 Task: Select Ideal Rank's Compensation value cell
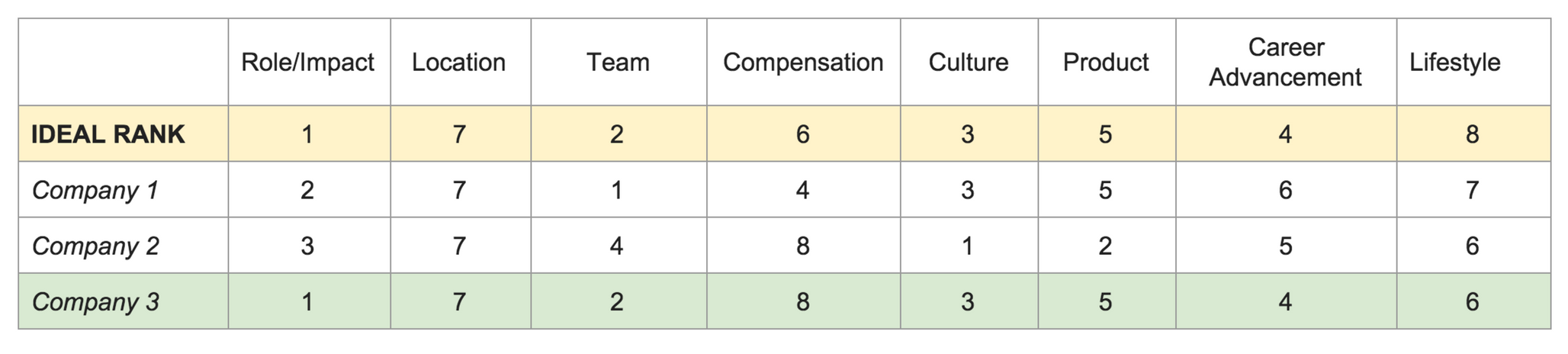(x=802, y=134)
